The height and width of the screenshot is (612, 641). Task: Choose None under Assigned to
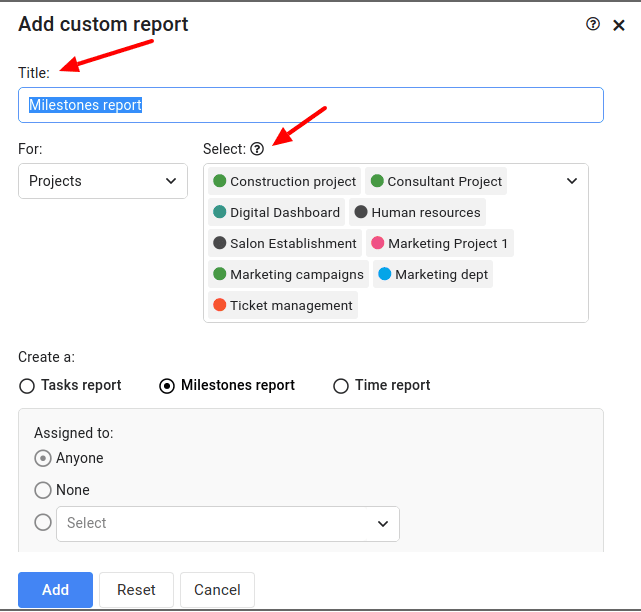(x=43, y=490)
